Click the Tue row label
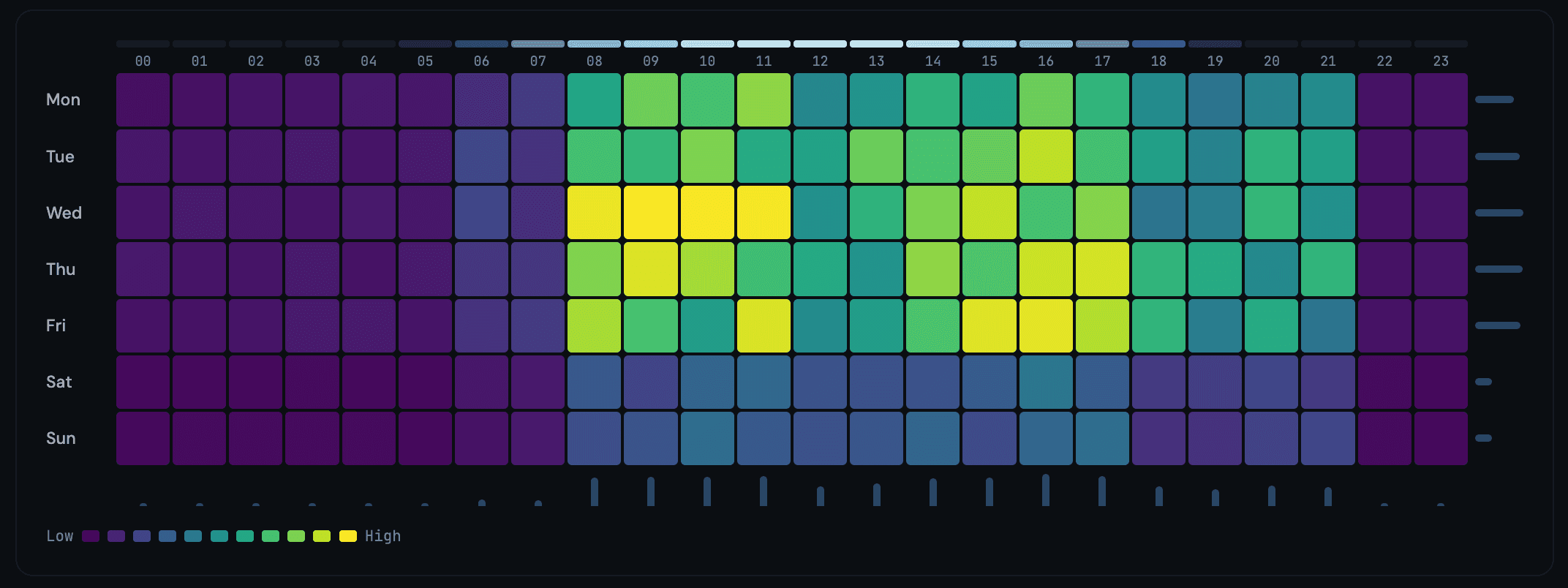 [x=60, y=157]
